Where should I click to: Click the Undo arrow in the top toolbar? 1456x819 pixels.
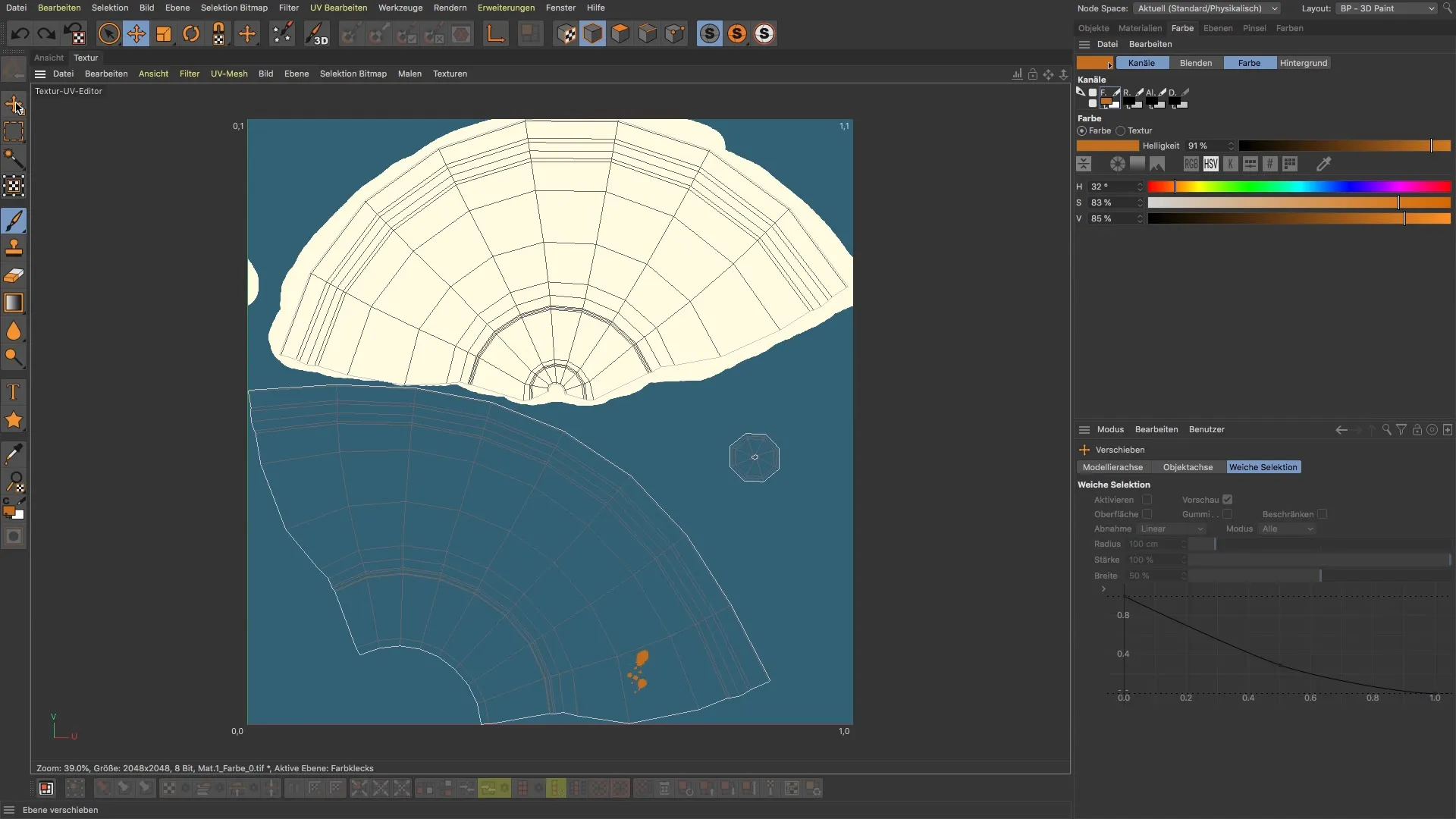point(20,34)
